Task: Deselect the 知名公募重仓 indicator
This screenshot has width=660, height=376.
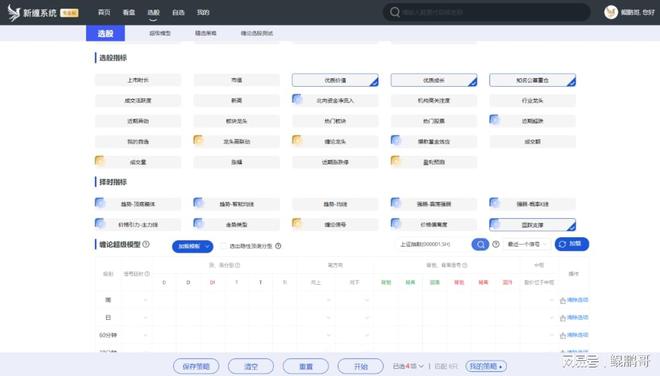Action: click(x=532, y=80)
